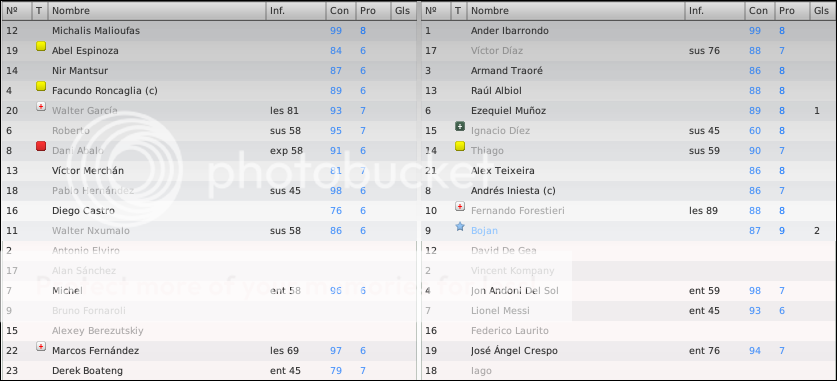Click right table Nº column header
837x381 pixels.
click(x=436, y=11)
